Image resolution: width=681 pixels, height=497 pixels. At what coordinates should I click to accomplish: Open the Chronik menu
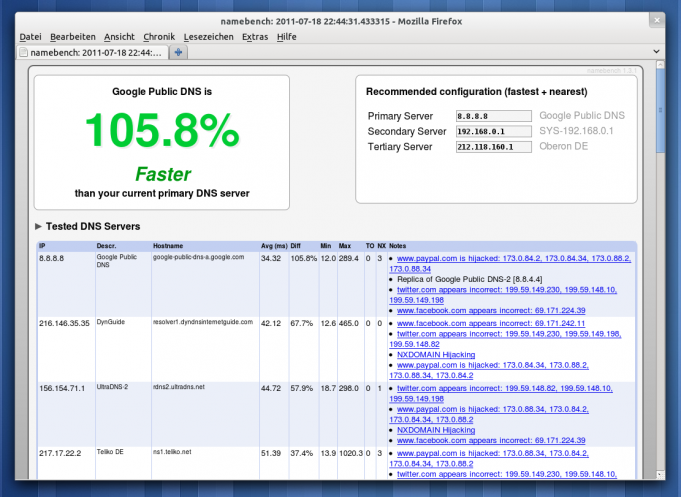159,36
